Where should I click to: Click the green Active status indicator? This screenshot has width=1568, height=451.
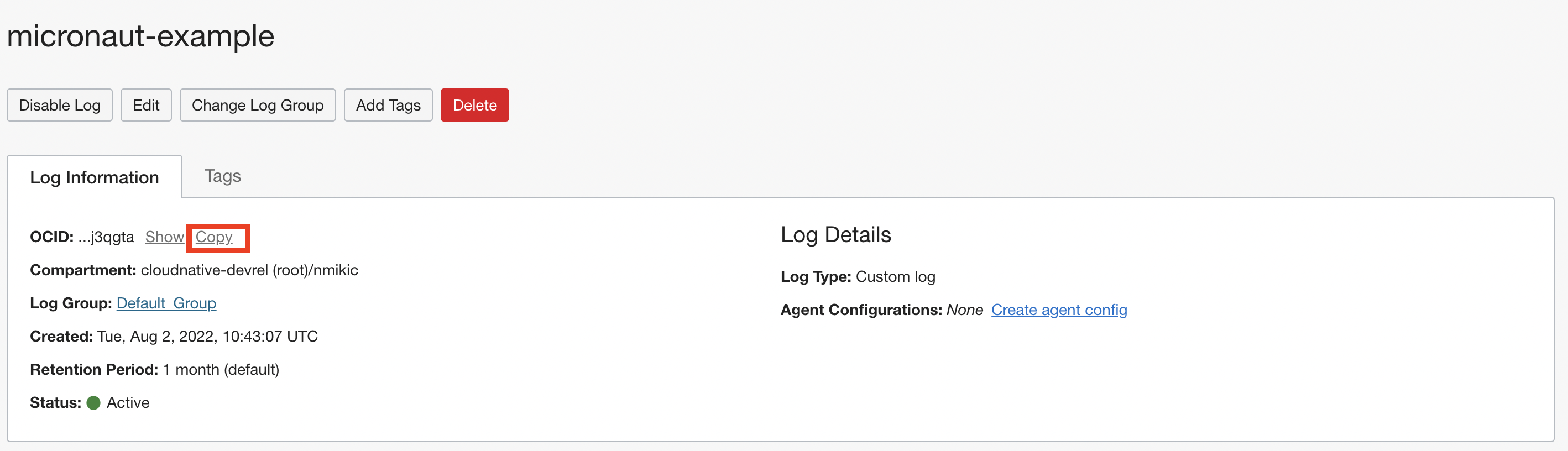[94, 403]
